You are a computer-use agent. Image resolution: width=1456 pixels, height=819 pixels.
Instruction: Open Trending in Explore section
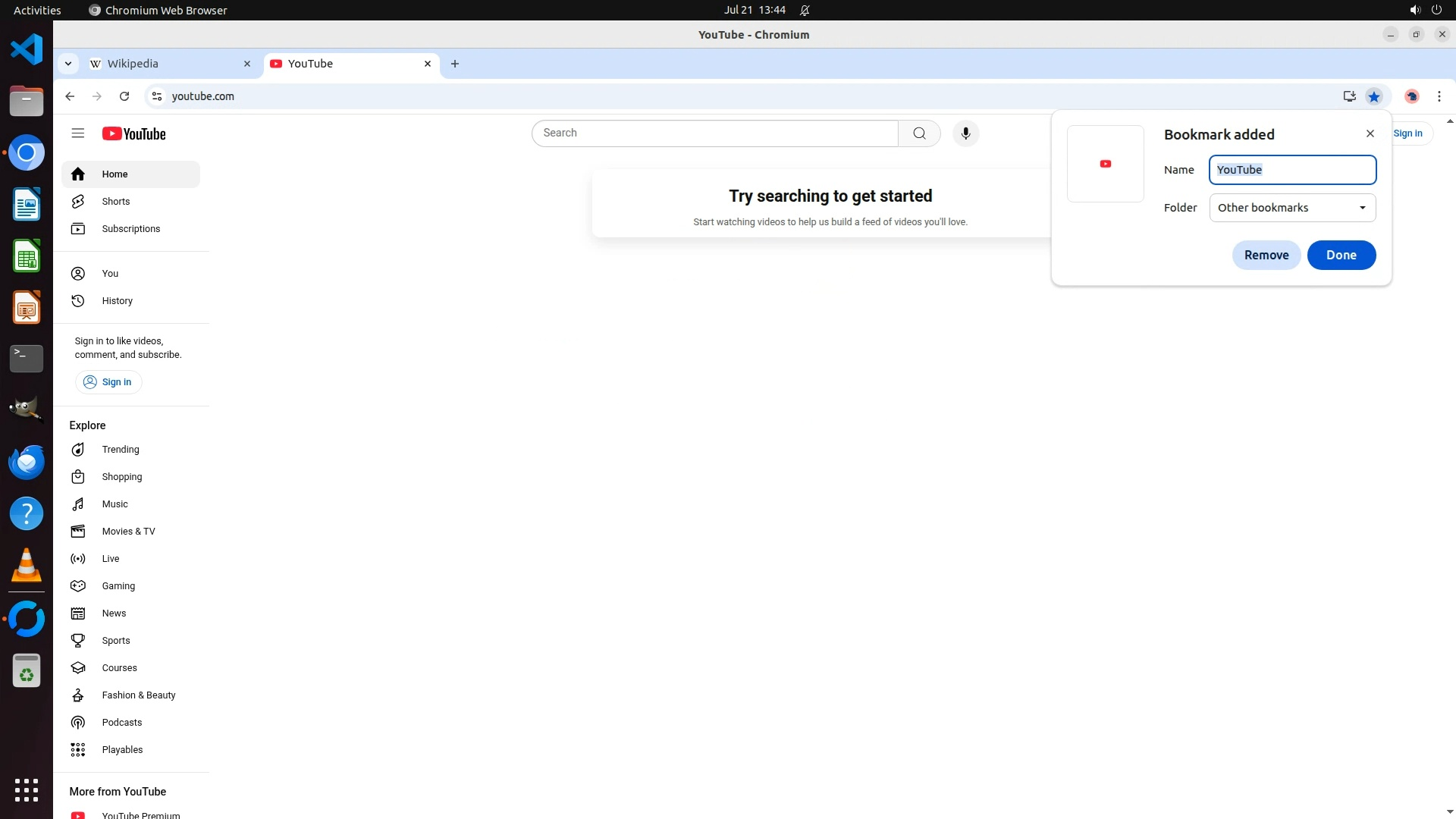(120, 450)
